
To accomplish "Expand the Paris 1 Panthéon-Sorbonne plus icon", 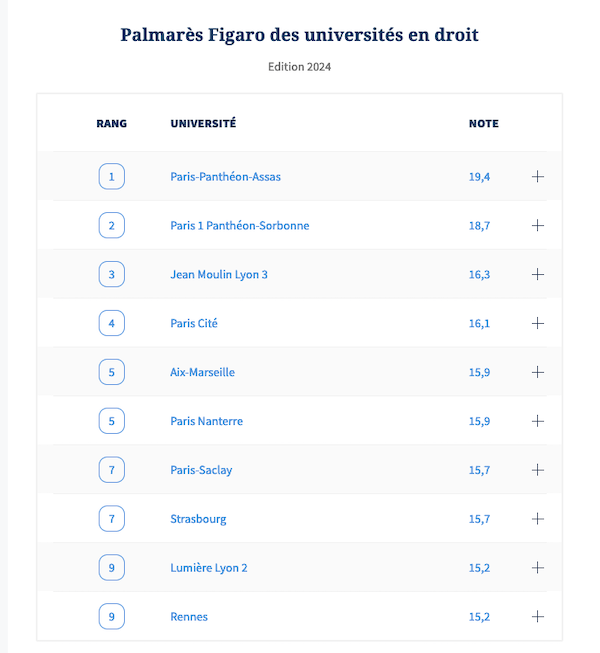I will (x=538, y=226).
